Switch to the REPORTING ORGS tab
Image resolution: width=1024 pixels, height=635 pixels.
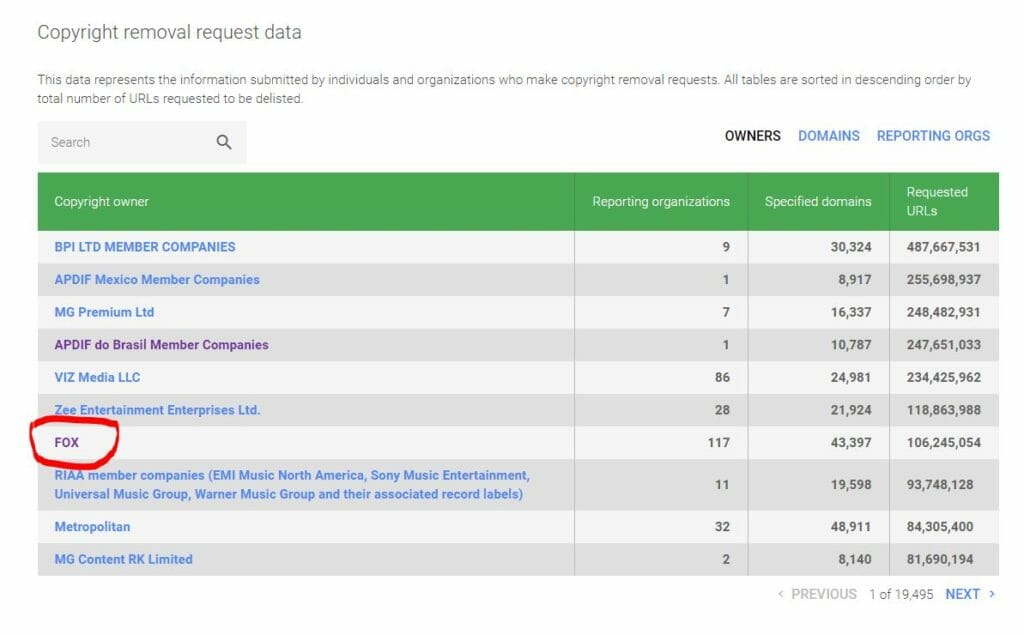pos(933,135)
